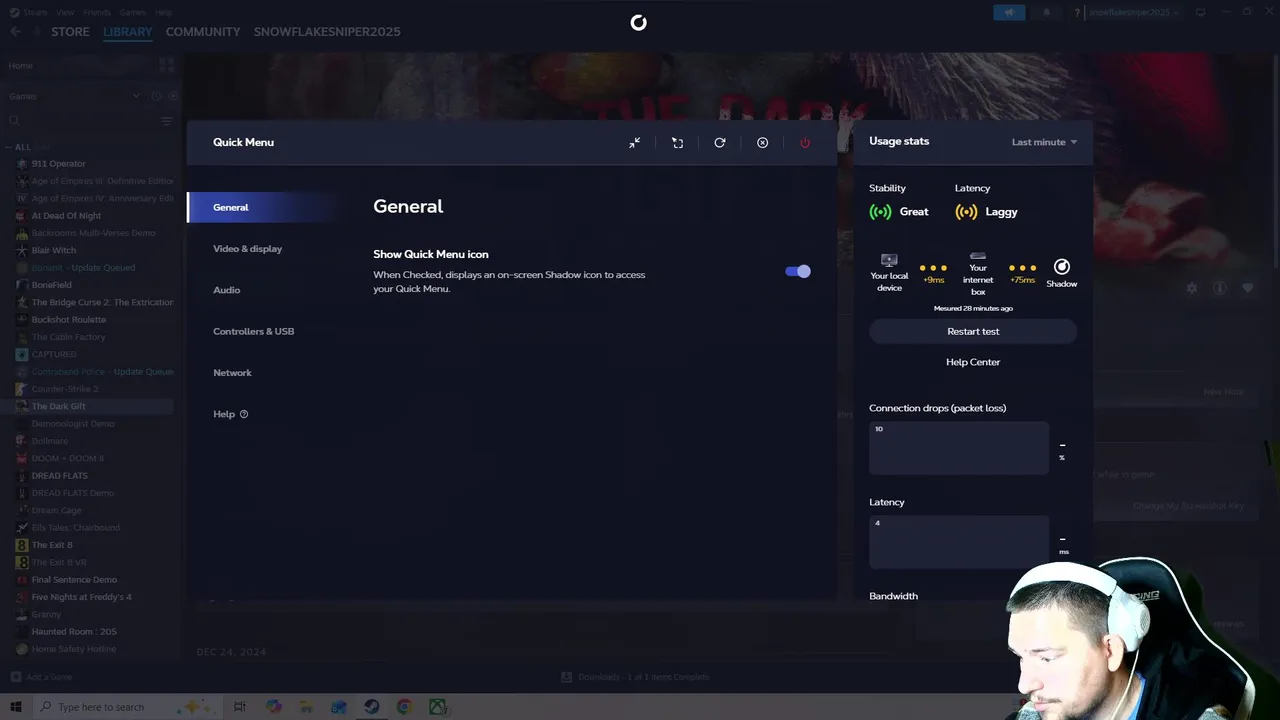Select DREAD FLATS in the Steam library
Image resolution: width=1280 pixels, height=720 pixels.
pos(60,476)
